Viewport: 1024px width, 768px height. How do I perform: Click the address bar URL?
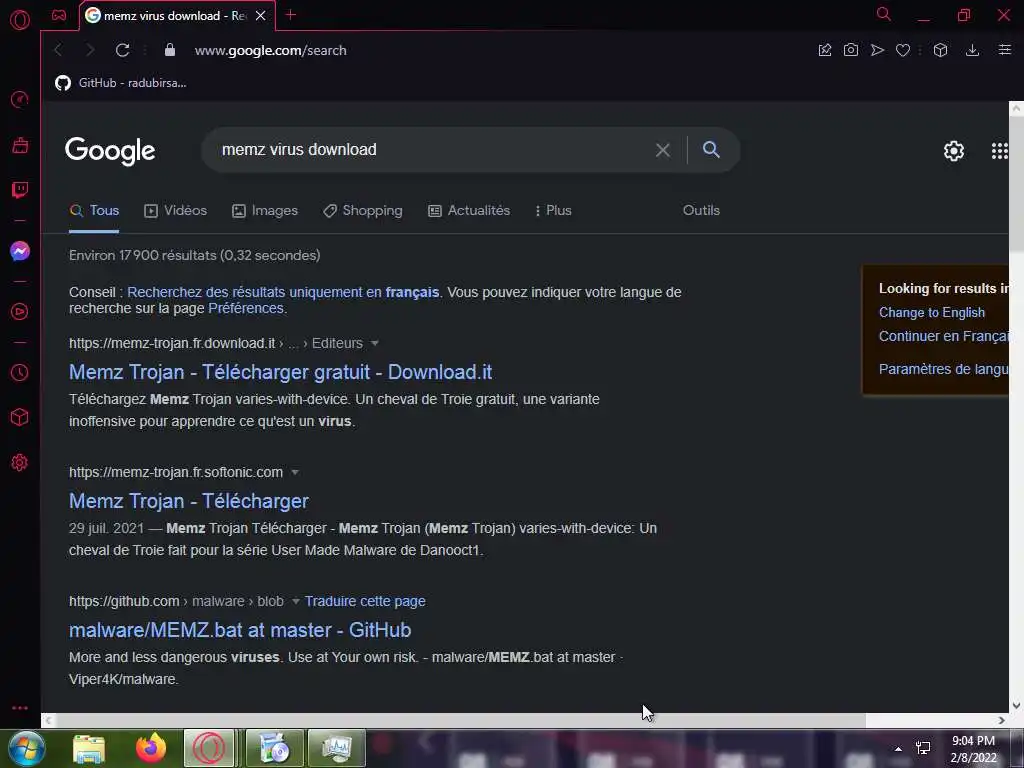tap(270, 50)
